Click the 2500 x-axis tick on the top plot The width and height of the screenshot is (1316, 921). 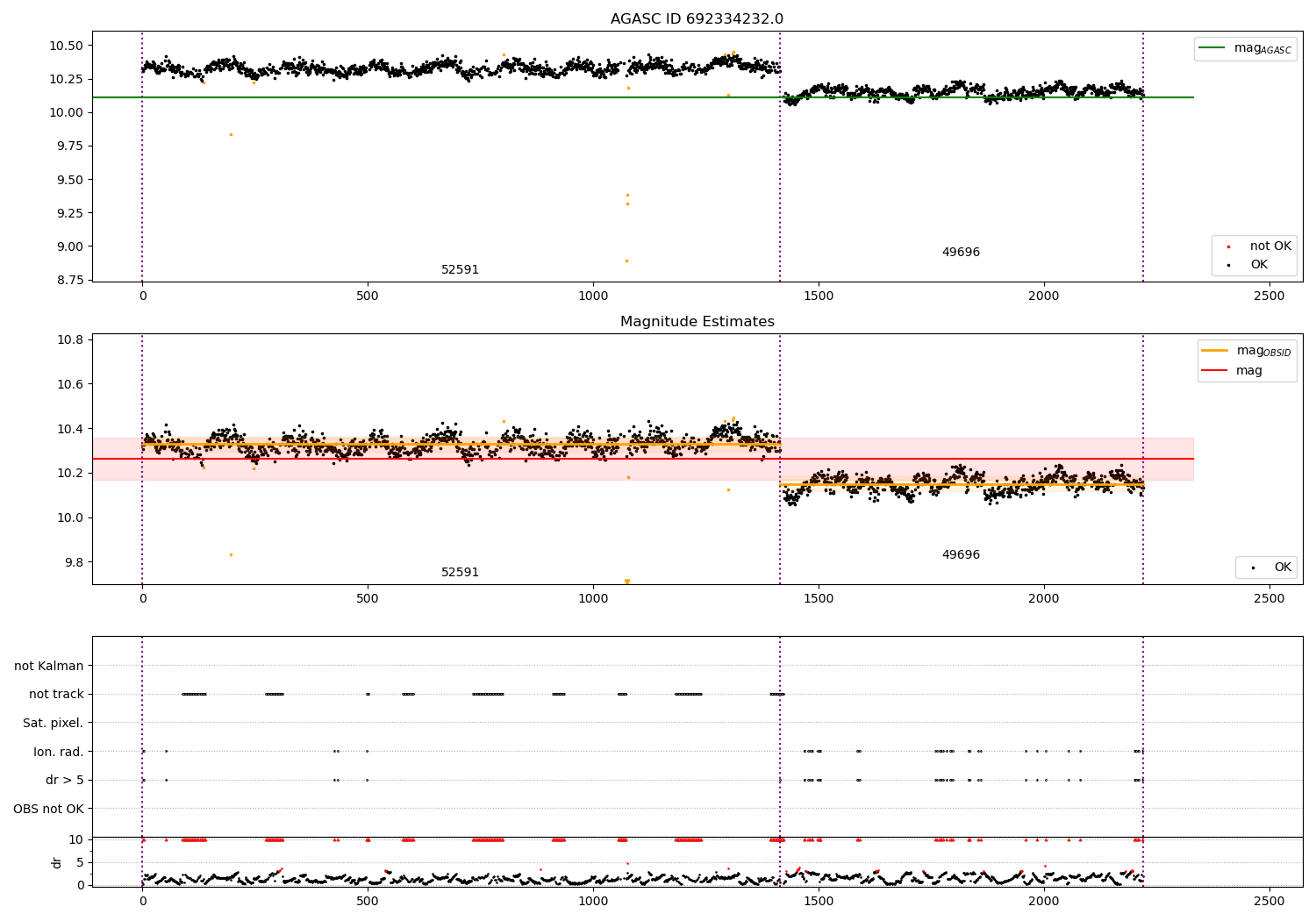pyautogui.click(x=1270, y=296)
